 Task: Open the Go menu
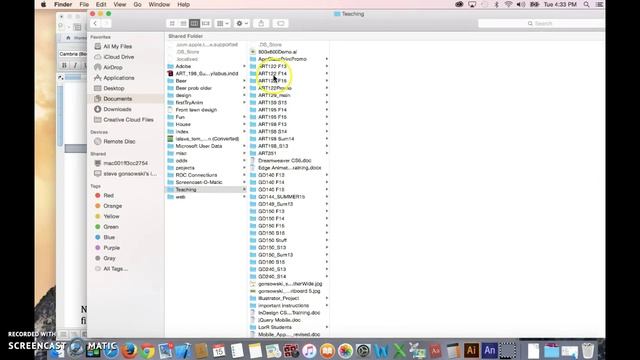tap(137, 4)
